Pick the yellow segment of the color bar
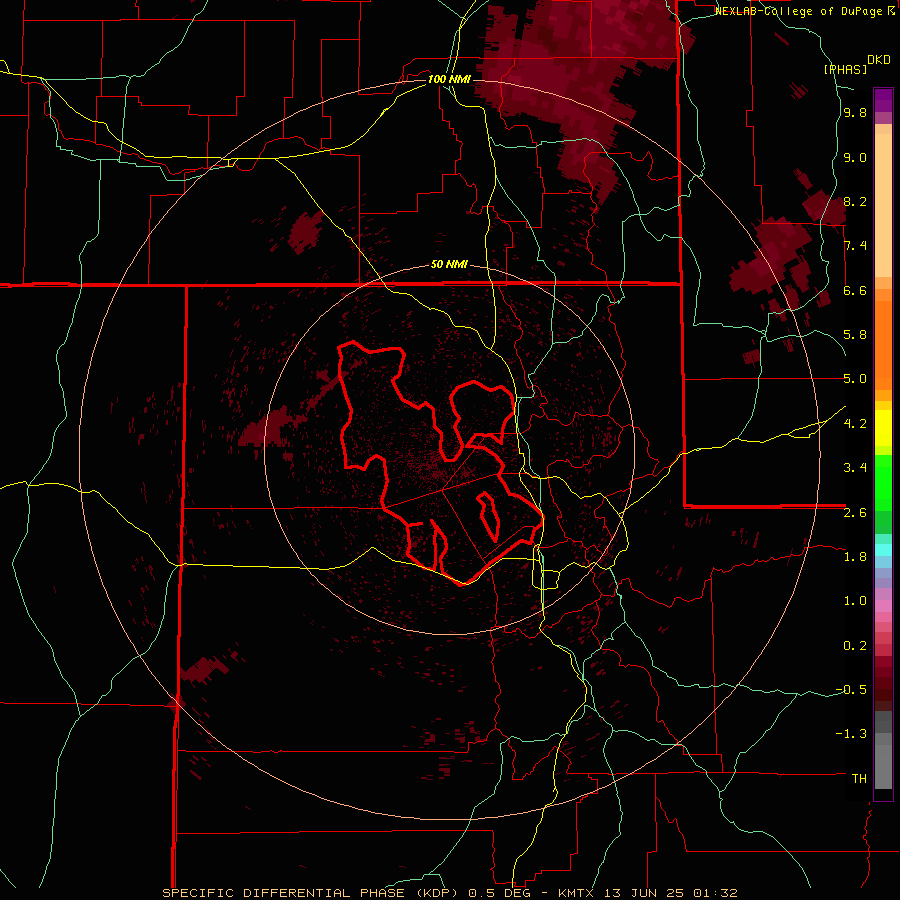 [x=883, y=427]
